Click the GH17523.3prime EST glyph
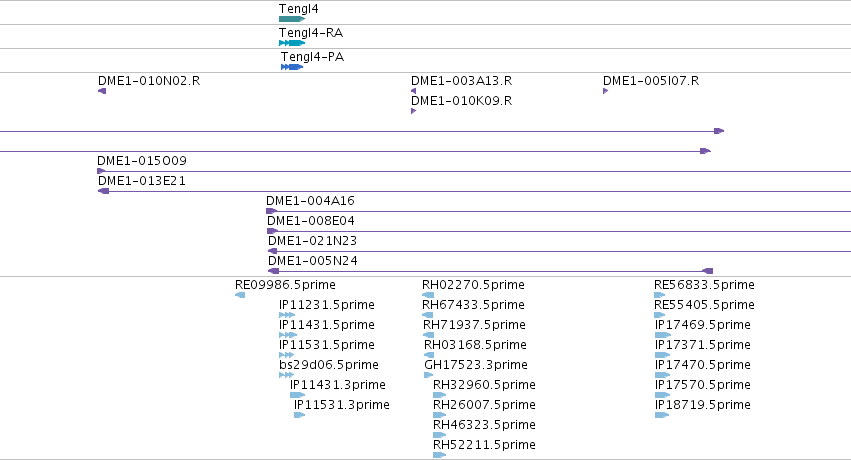Image resolution: width=851 pixels, height=460 pixels. pos(429,375)
